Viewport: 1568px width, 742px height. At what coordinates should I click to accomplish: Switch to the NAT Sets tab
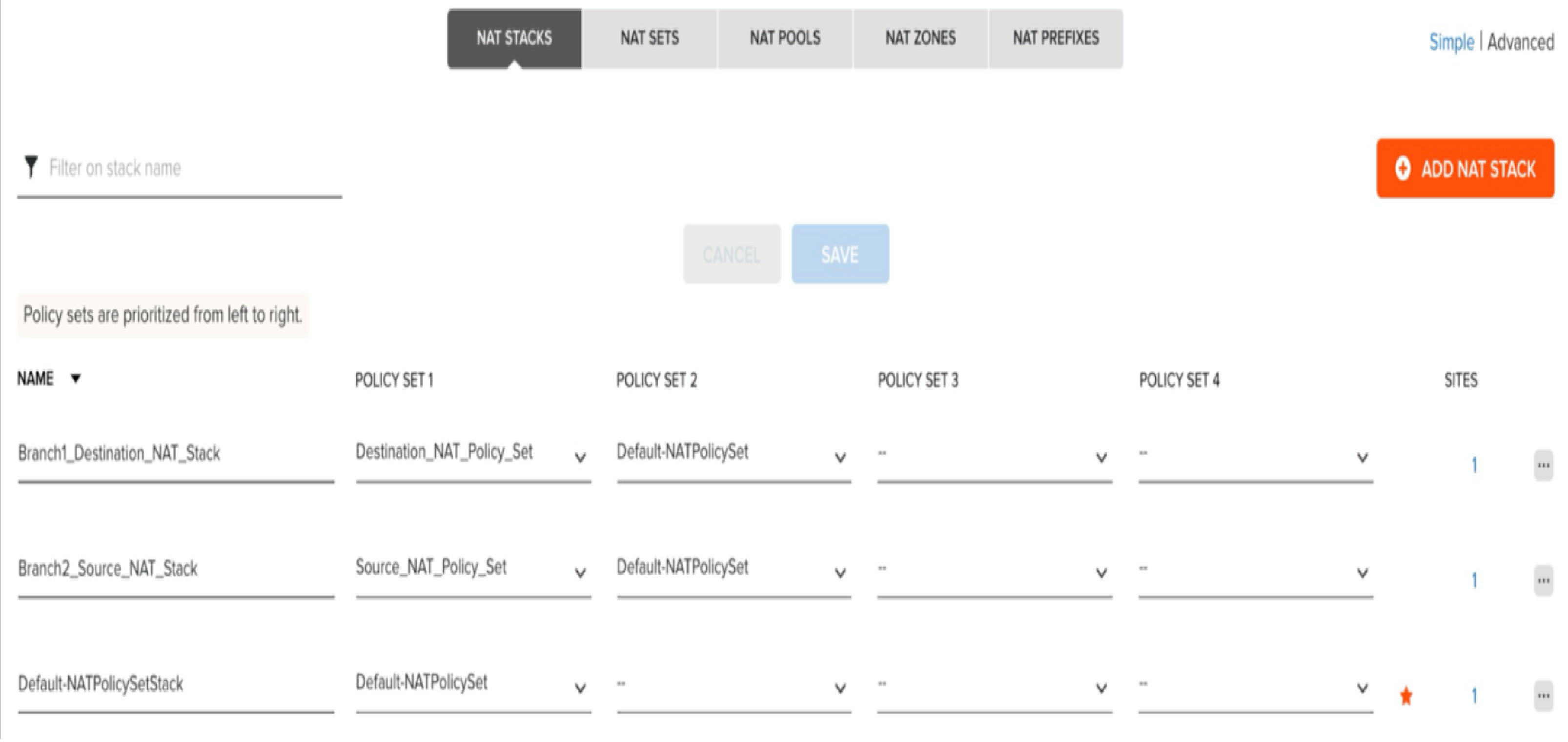[650, 39]
